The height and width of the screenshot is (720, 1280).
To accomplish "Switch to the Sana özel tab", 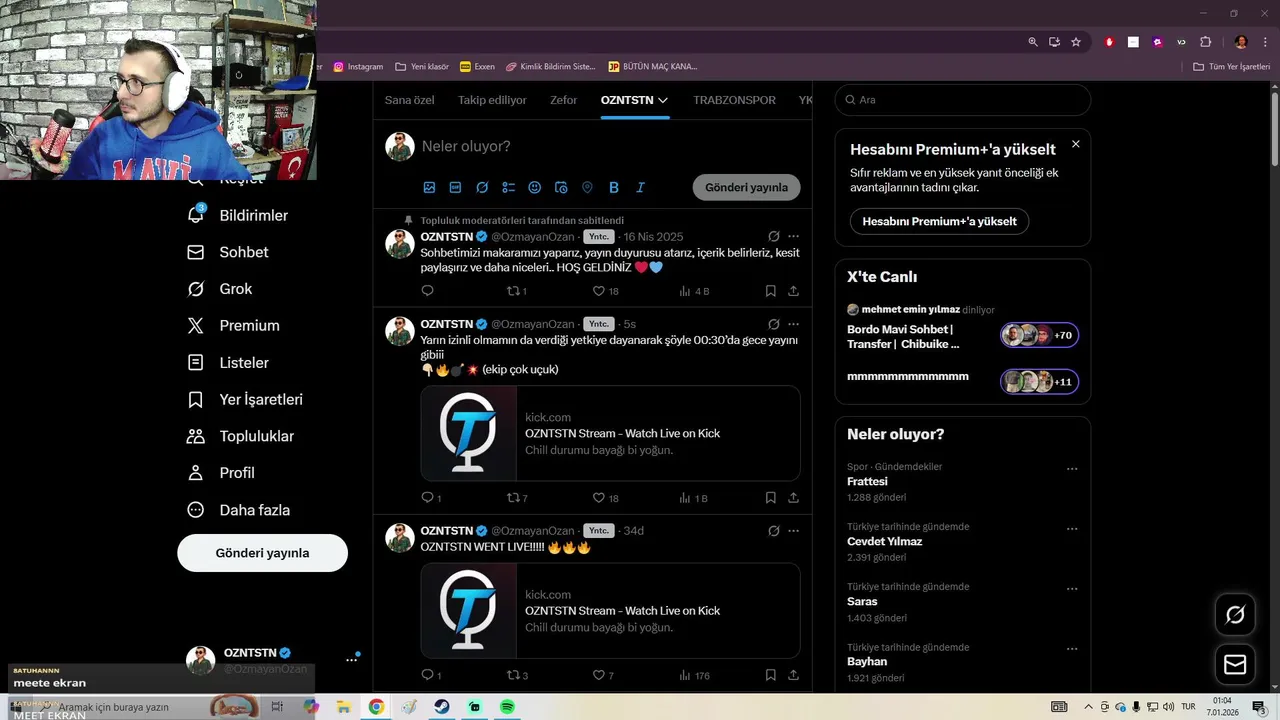I will point(410,100).
